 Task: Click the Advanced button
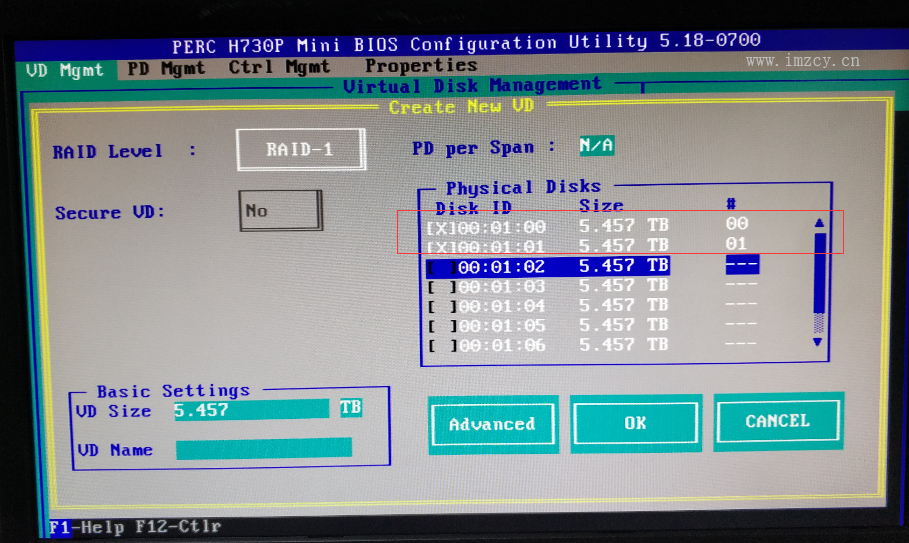[493, 424]
